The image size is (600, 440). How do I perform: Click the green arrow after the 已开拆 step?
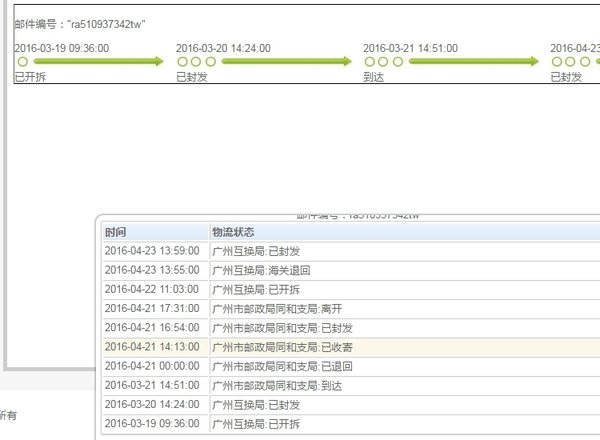pyautogui.click(x=98, y=61)
